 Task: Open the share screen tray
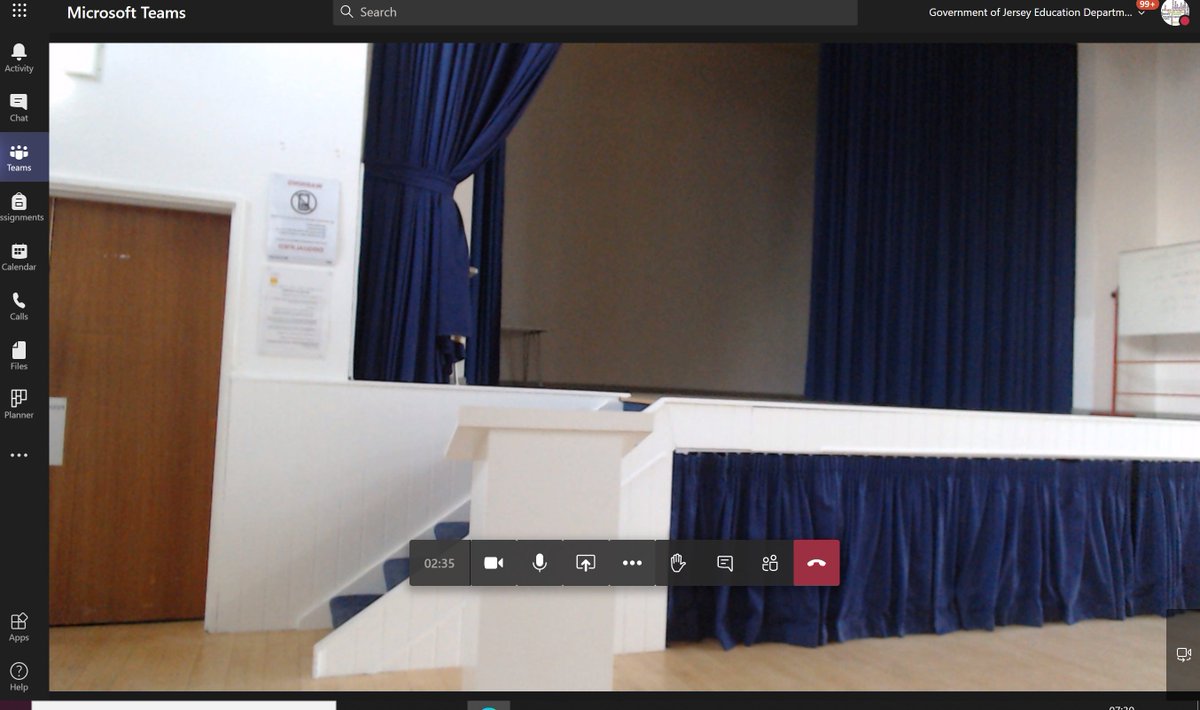click(586, 563)
